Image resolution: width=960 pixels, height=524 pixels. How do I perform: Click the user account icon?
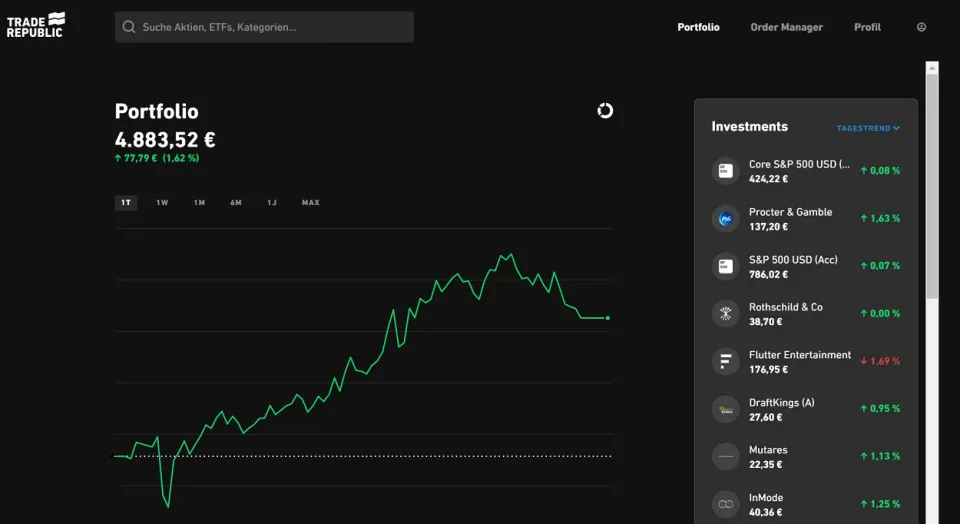(x=921, y=27)
